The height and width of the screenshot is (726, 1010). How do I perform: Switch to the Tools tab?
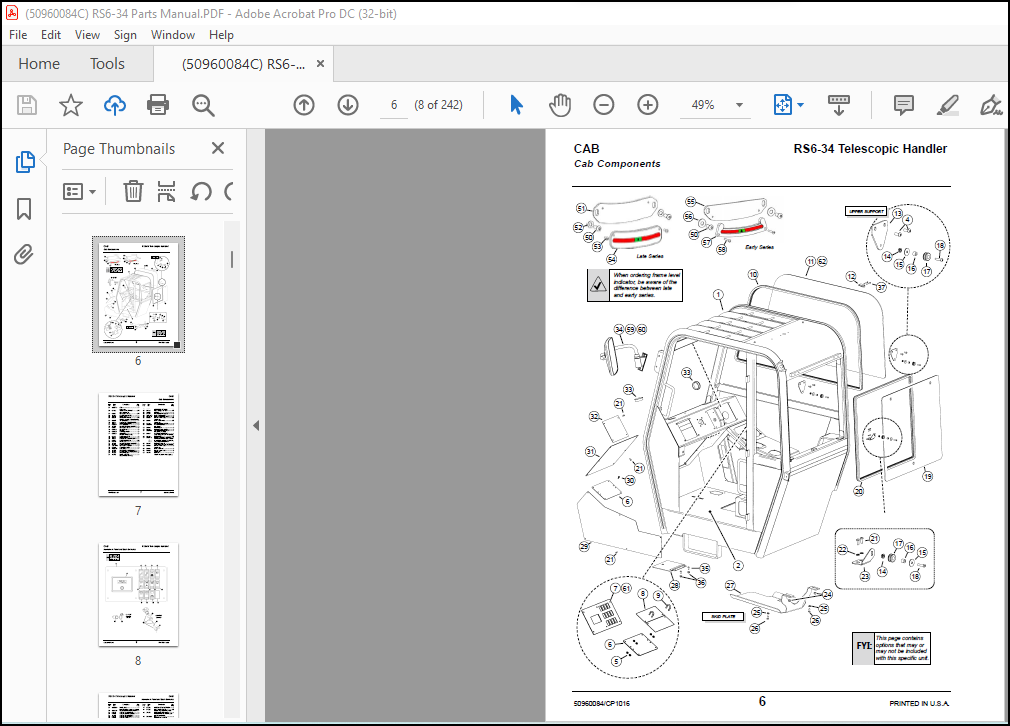(x=107, y=64)
